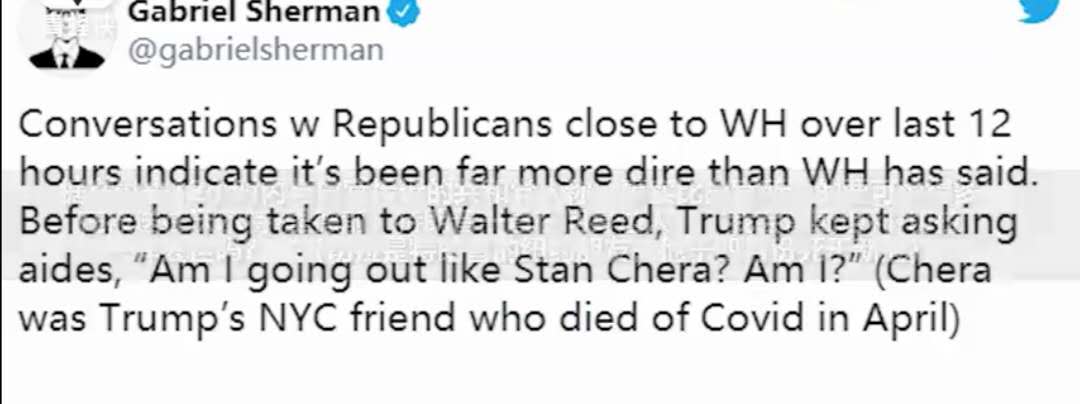Screen dimensions: 1080x404
Task: Click the Twitter bird logo
Action: click(x=1040, y=8)
